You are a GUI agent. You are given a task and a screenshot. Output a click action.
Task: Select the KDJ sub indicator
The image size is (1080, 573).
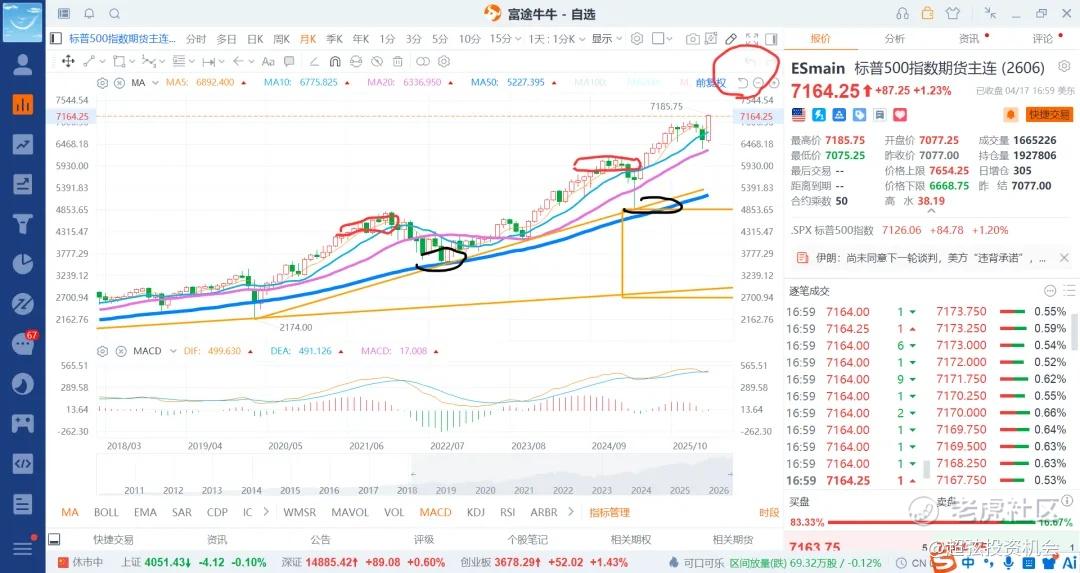point(476,512)
